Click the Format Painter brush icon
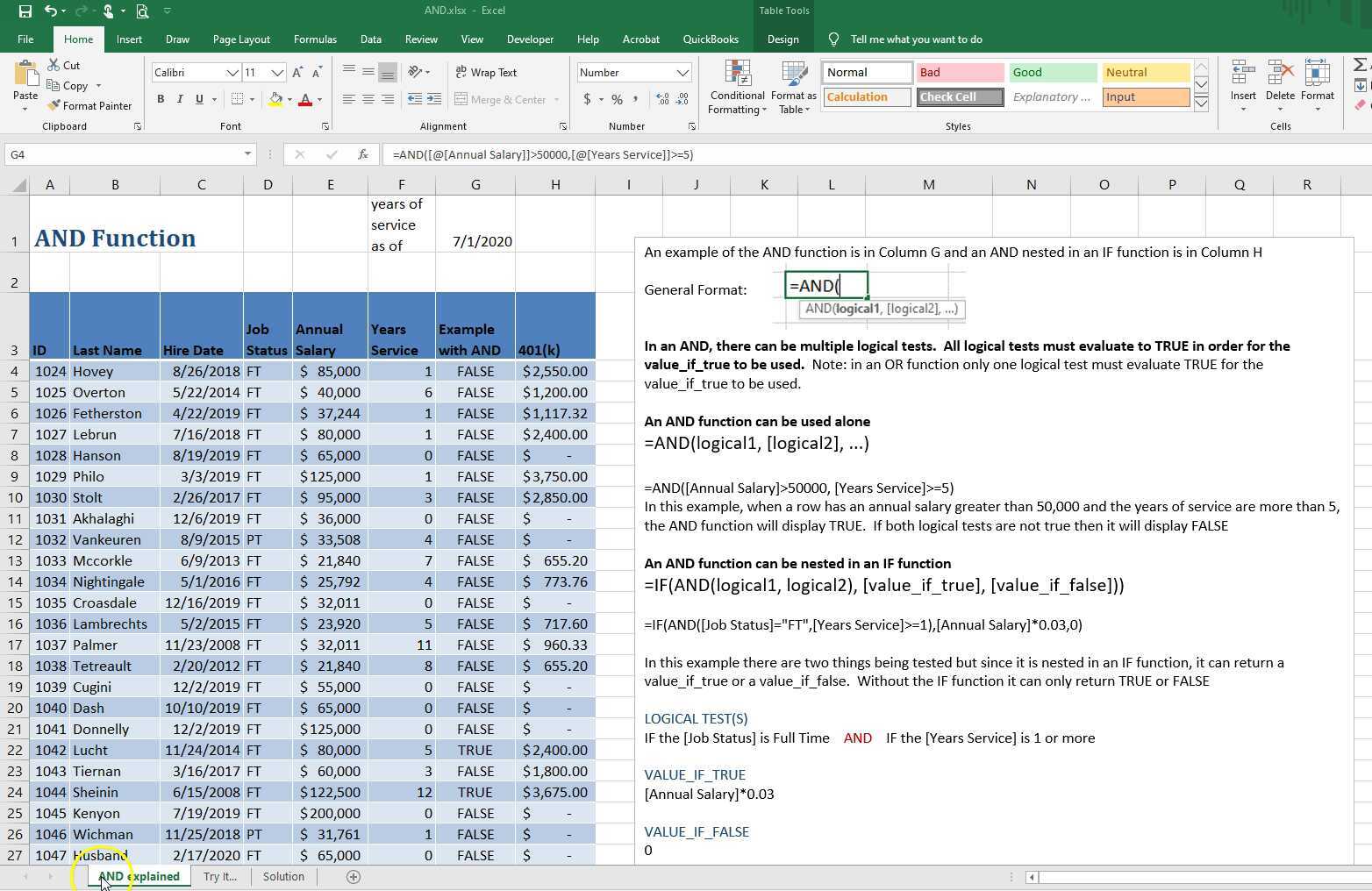The height and width of the screenshot is (891, 1372). pos(54,106)
